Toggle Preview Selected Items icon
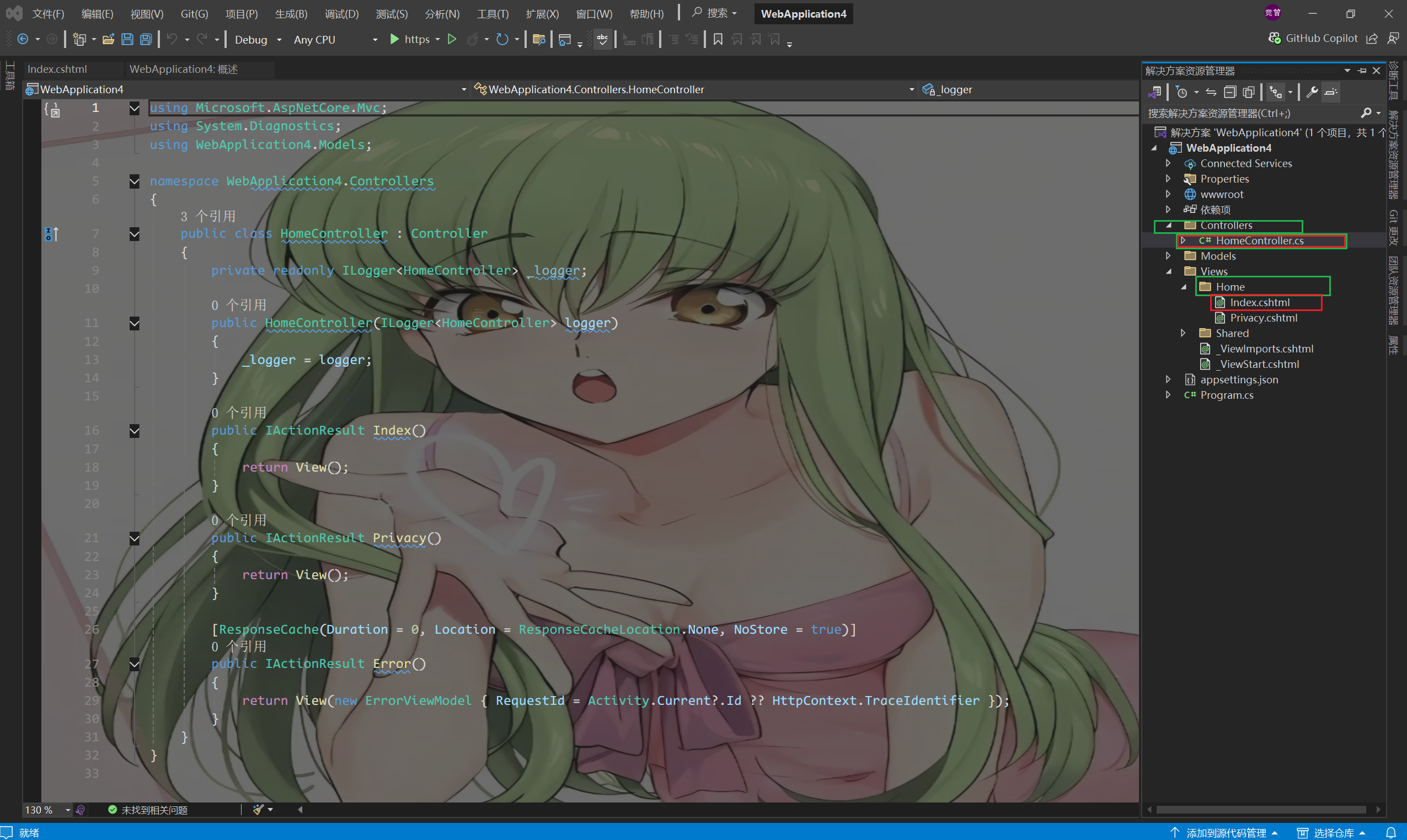Image resolution: width=1407 pixels, height=840 pixels. click(x=1331, y=92)
